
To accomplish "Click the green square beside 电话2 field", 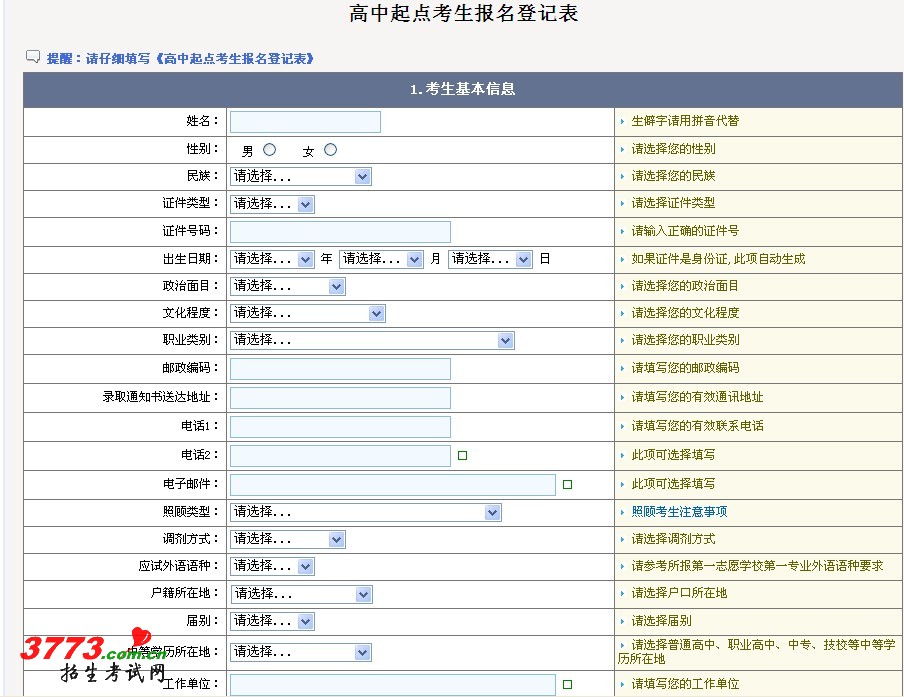I will (462, 456).
